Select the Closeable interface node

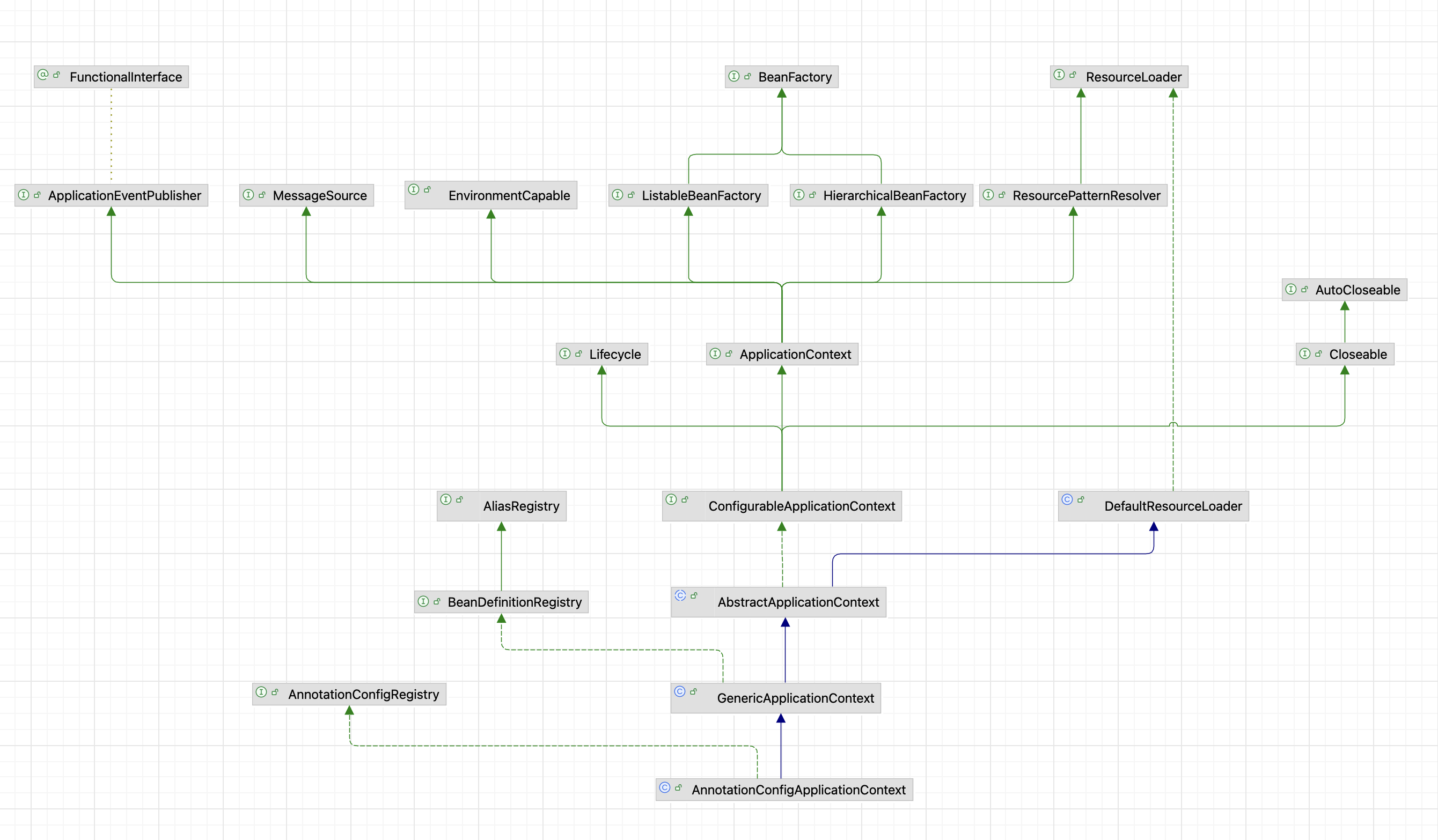[x=1358, y=354]
